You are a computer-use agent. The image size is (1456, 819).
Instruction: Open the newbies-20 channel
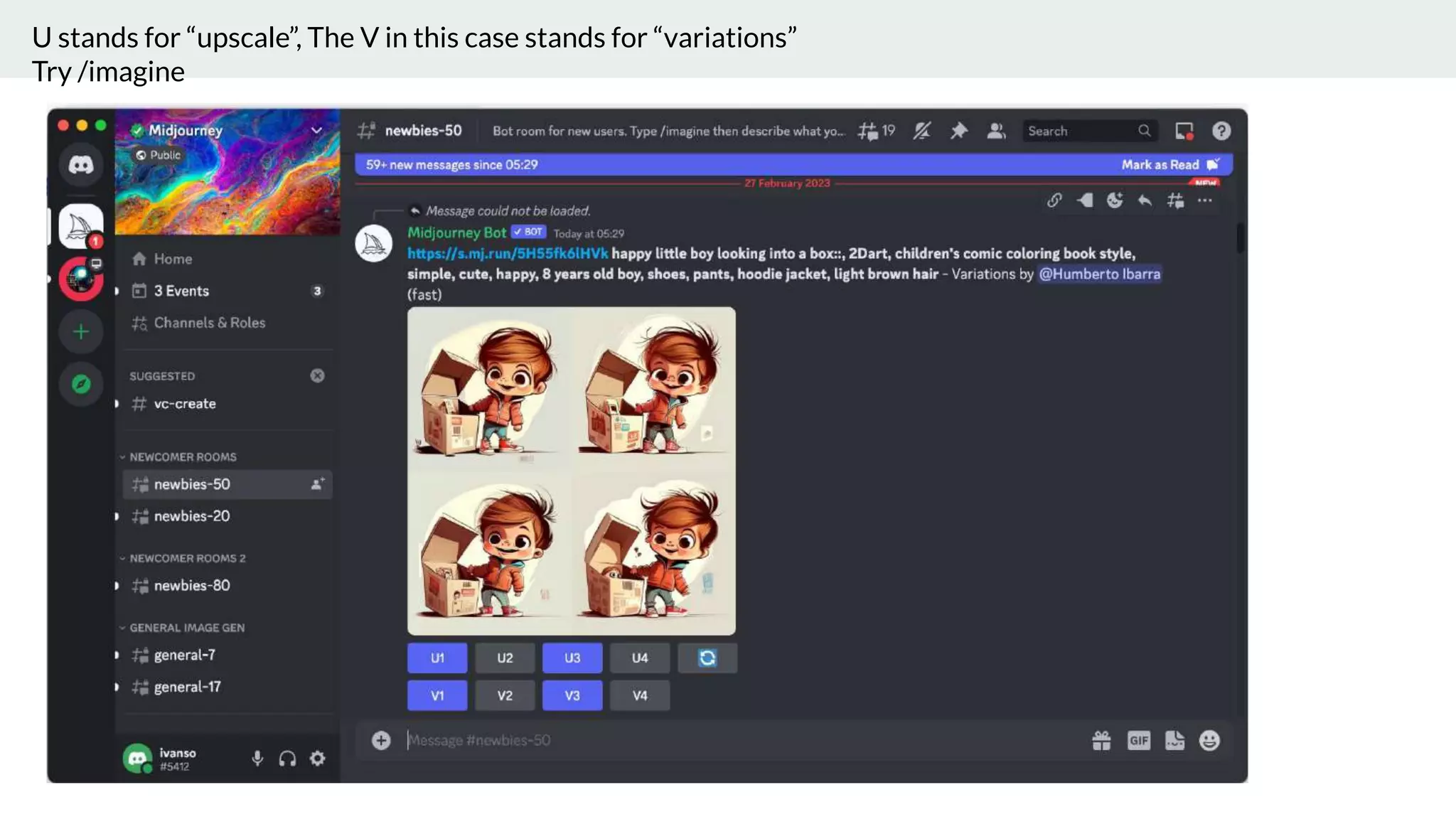[227, 516]
